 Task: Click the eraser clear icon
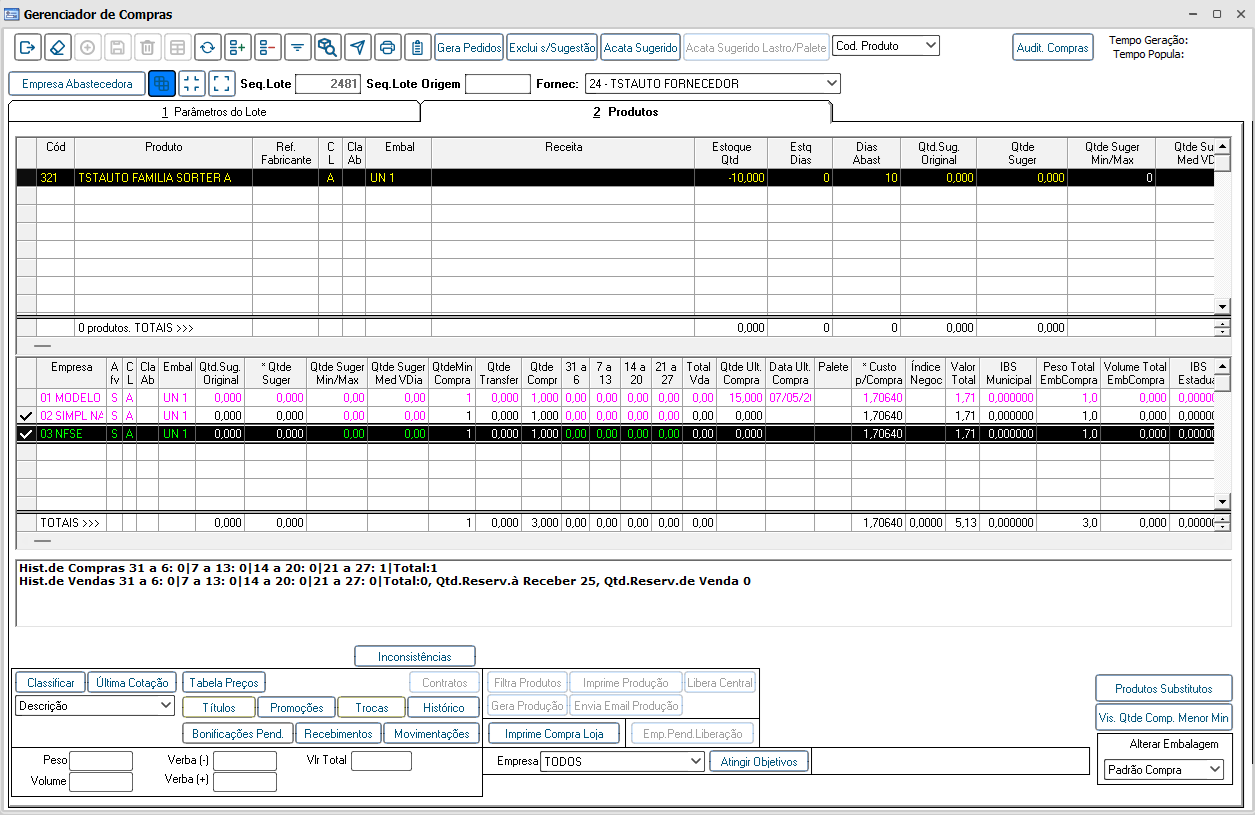[57, 47]
